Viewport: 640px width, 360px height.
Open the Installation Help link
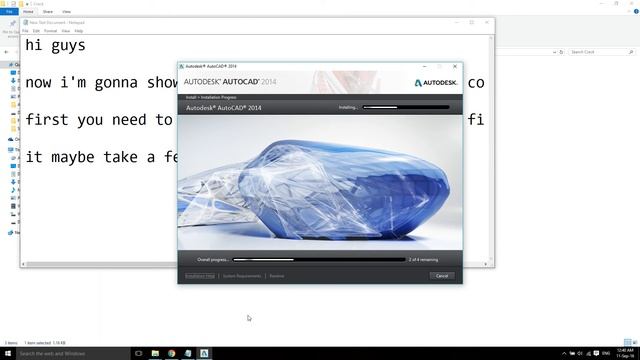click(x=200, y=276)
